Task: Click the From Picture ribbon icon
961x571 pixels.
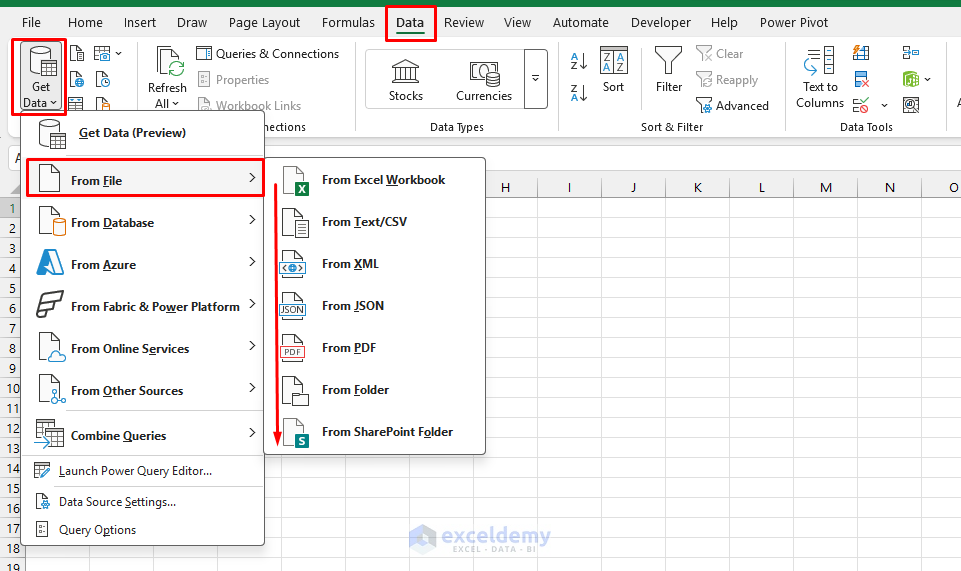Action: 102,54
